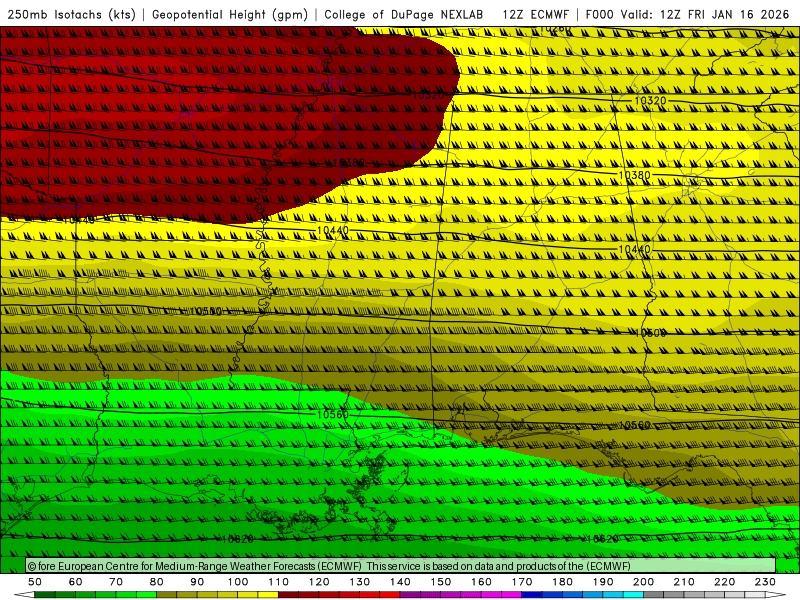Click legend value 200
Image resolution: width=800 pixels, height=600 pixels.
click(x=643, y=582)
